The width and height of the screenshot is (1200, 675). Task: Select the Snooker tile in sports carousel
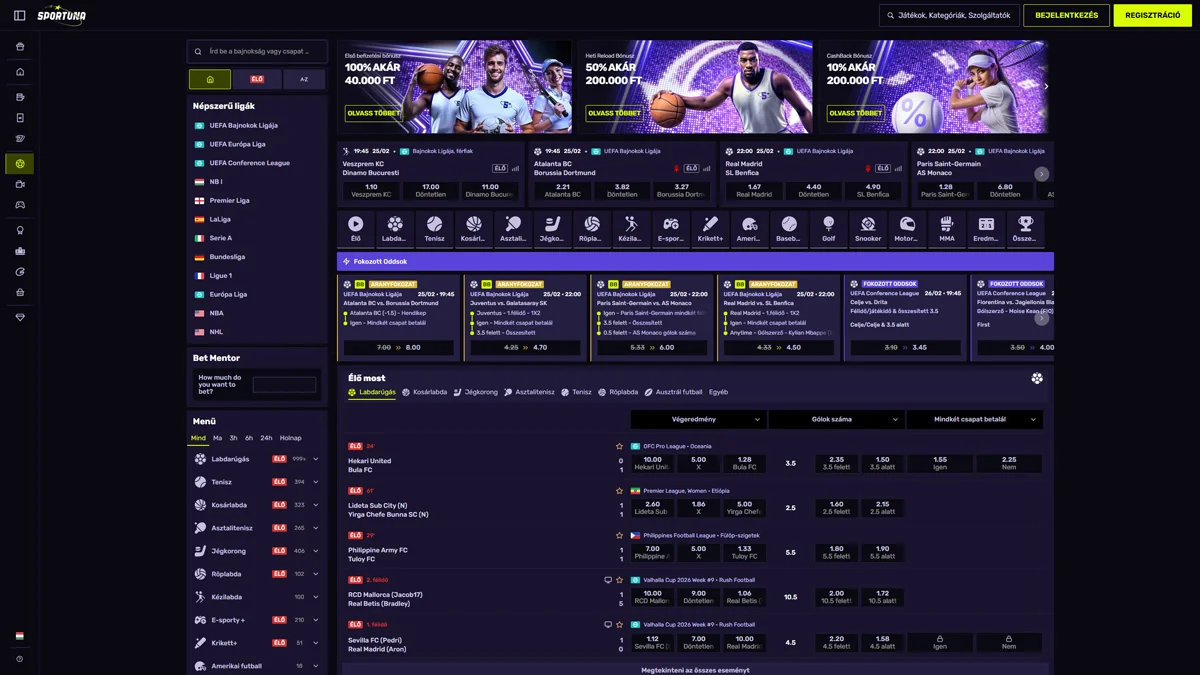click(x=868, y=229)
